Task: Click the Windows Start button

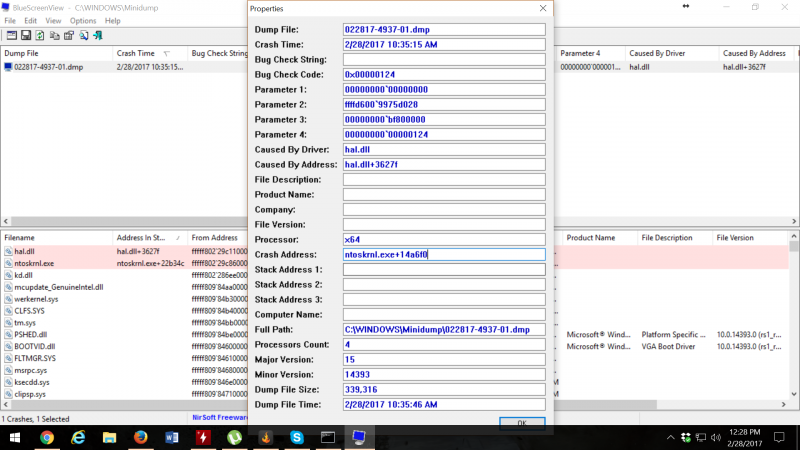Action: tap(15, 437)
